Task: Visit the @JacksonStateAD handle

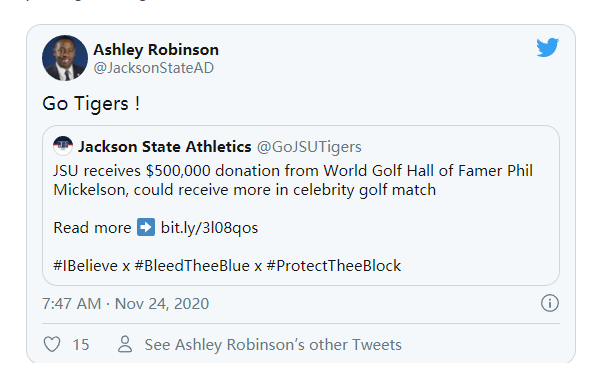Action: click(154, 68)
